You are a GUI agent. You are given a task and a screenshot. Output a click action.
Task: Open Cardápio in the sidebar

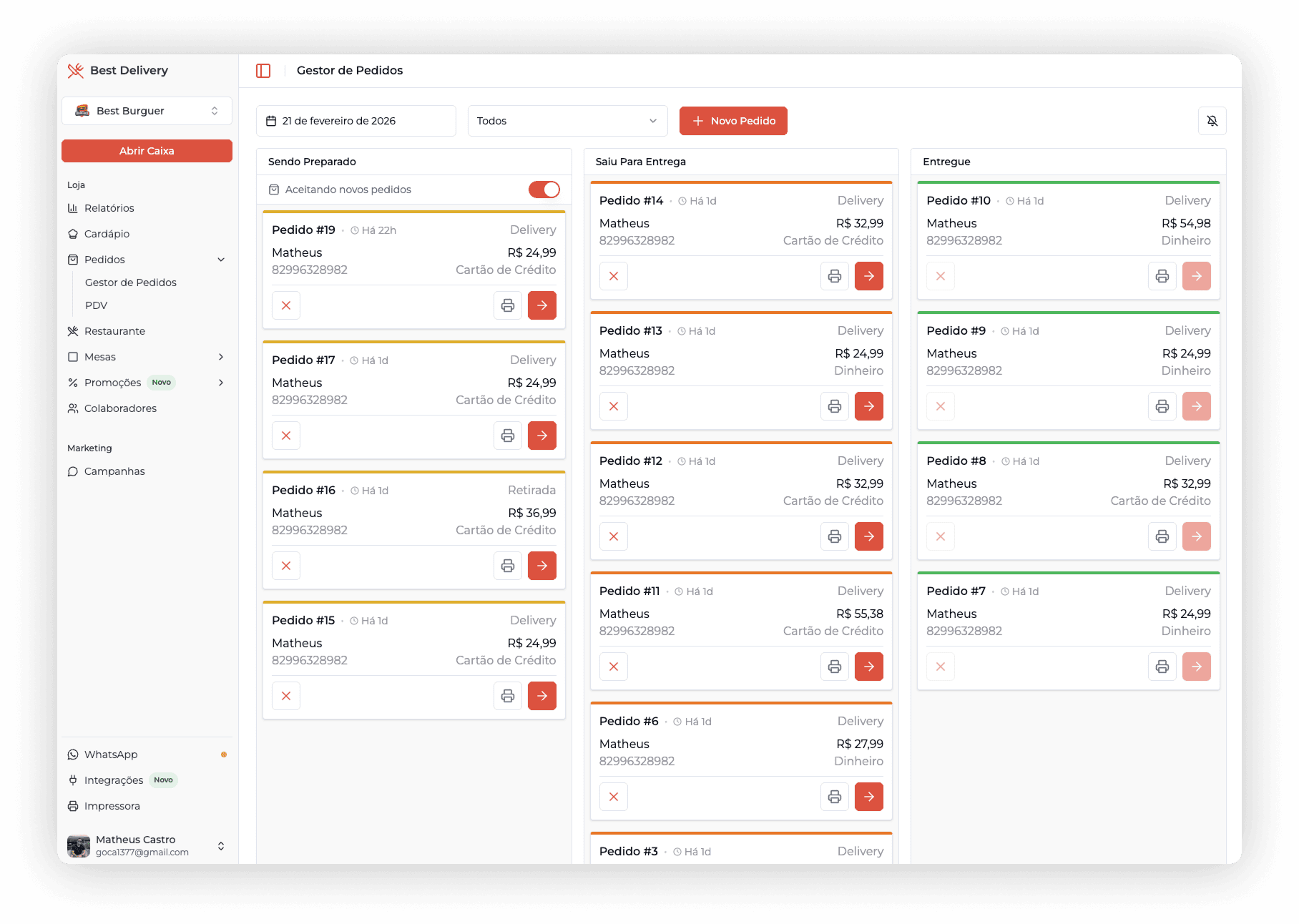pyautogui.click(x=107, y=234)
